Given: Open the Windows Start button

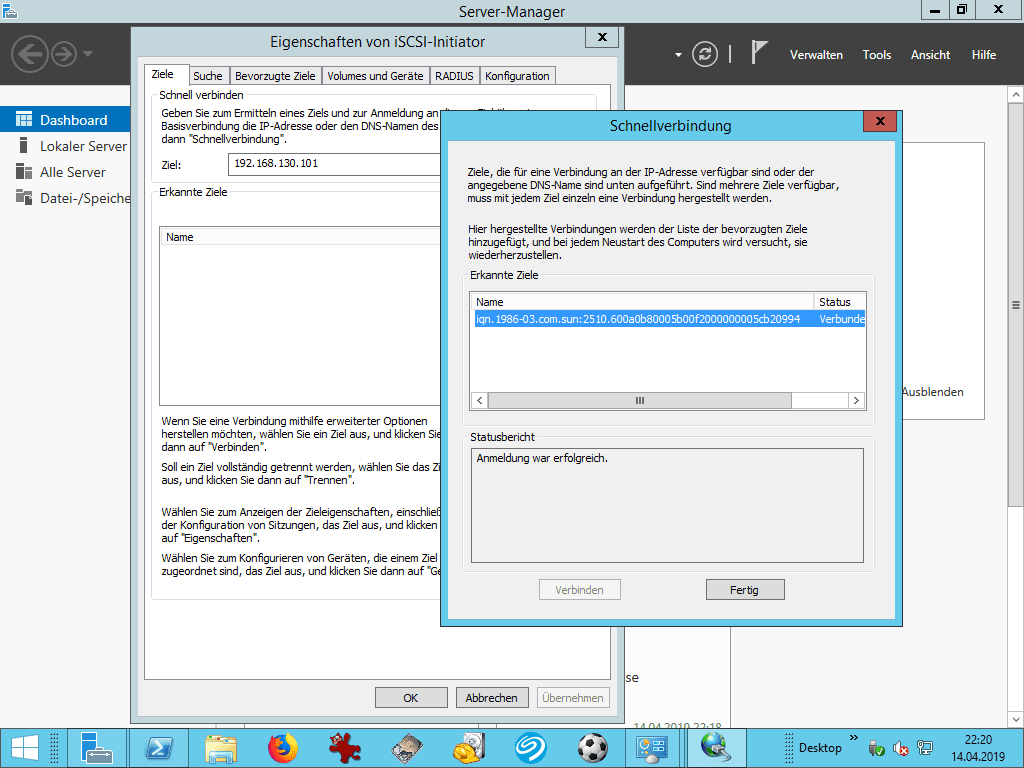Looking at the screenshot, I should 25,748.
